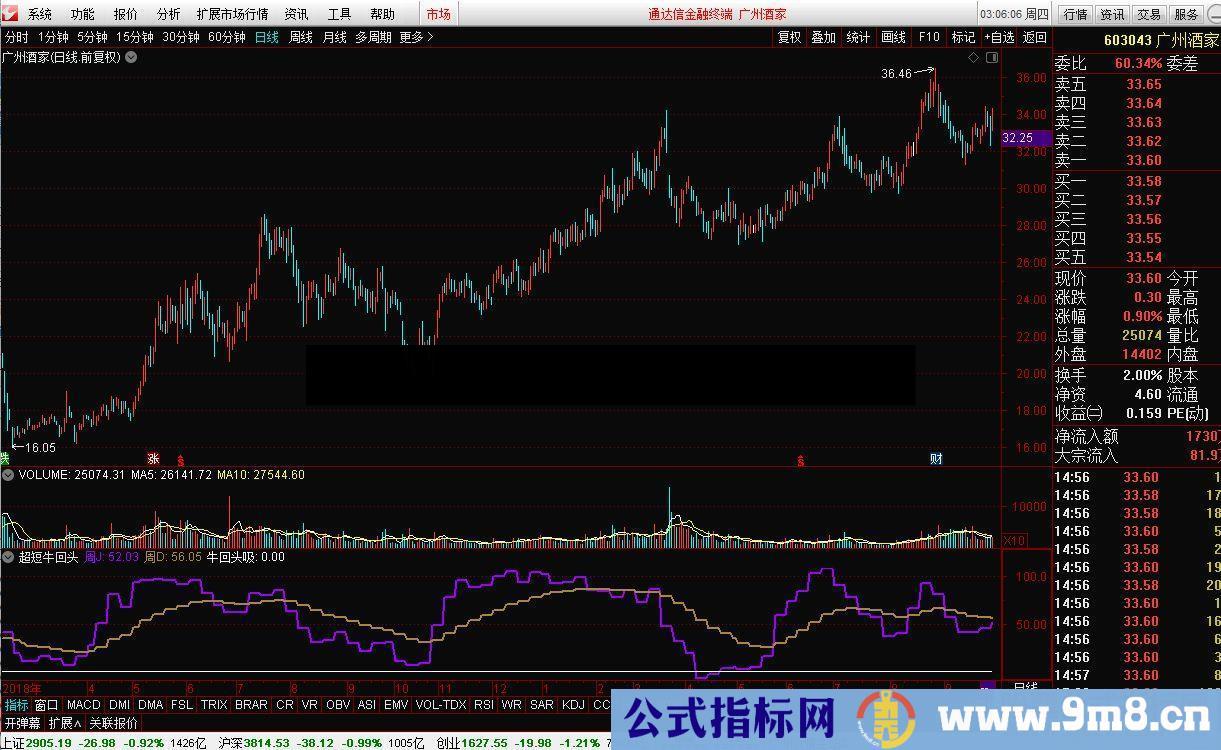The width and height of the screenshot is (1221, 750).
Task: Open the 系统 menu
Action: [x=40, y=14]
